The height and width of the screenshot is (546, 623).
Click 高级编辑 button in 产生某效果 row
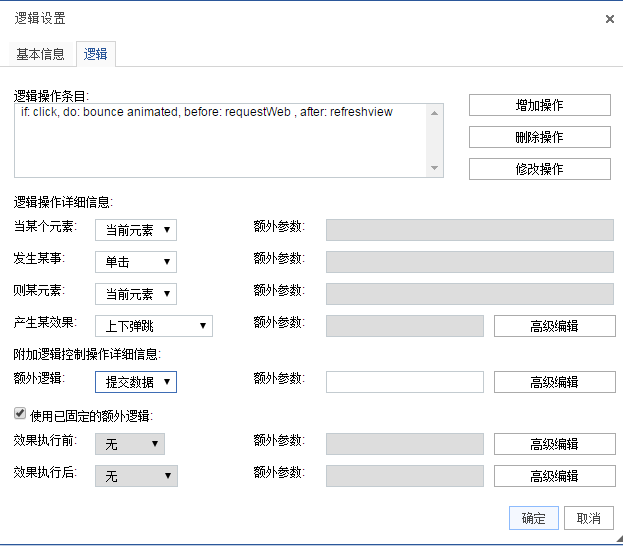555,326
